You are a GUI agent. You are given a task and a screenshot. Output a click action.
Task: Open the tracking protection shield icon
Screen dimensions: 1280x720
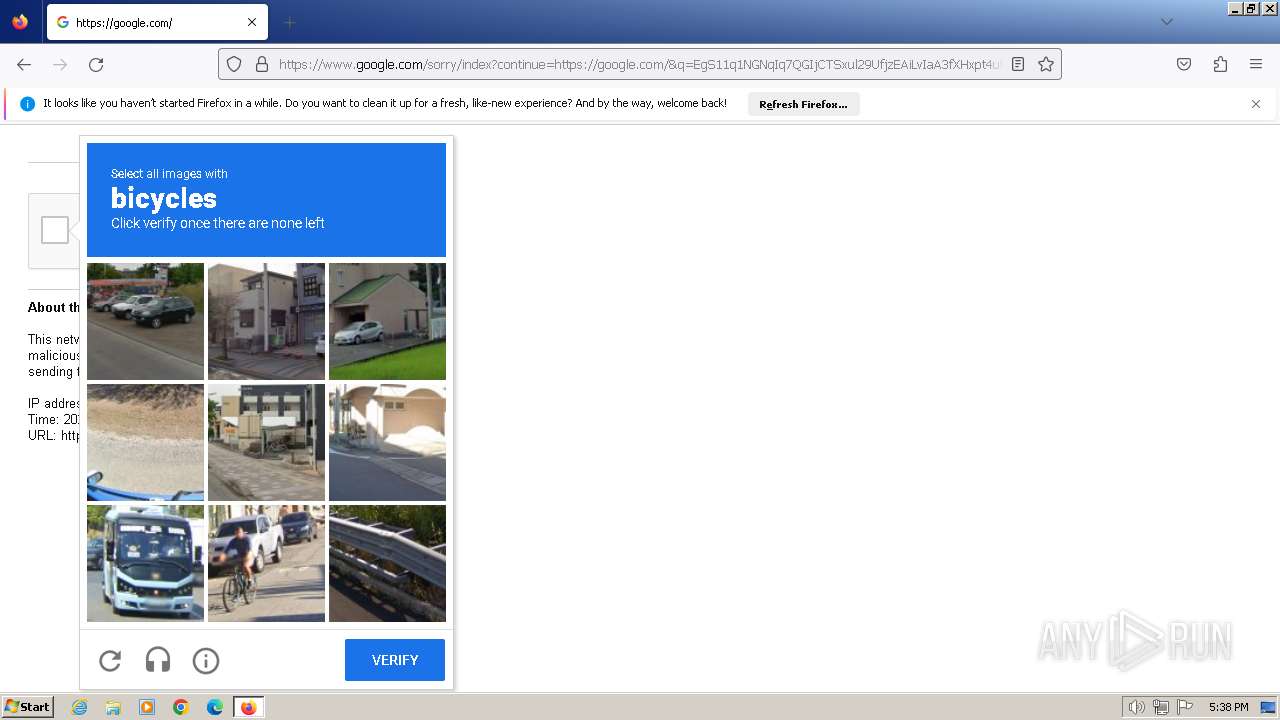tap(234, 64)
